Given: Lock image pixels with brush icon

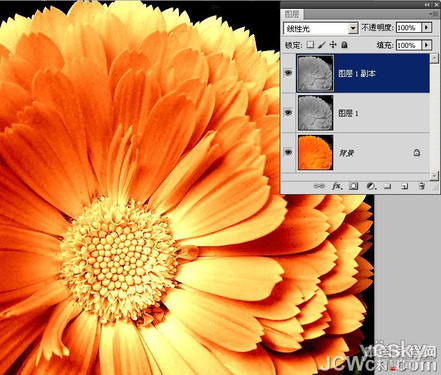Looking at the screenshot, I should click(x=322, y=45).
